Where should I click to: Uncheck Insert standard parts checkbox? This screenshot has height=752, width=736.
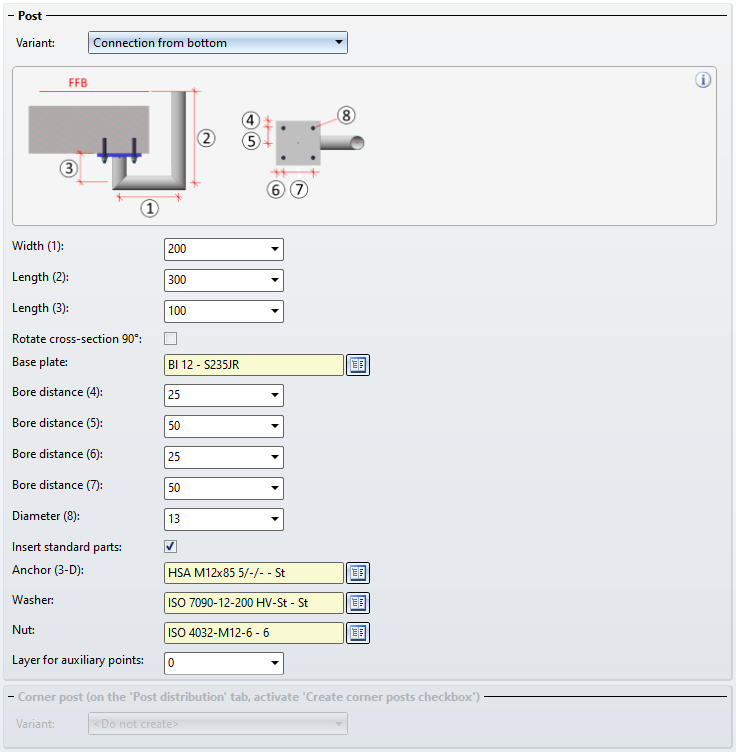tap(170, 546)
